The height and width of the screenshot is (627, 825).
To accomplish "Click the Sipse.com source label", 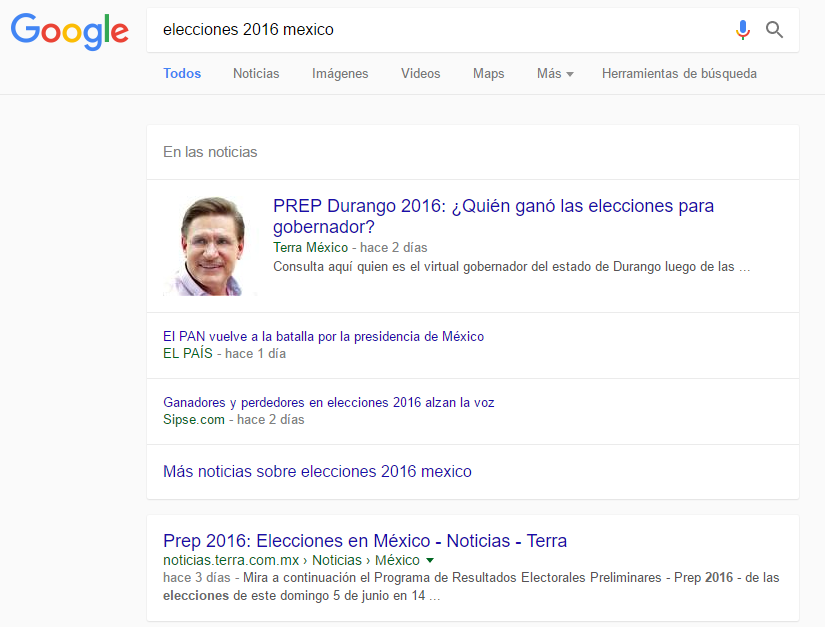I will pos(194,420).
